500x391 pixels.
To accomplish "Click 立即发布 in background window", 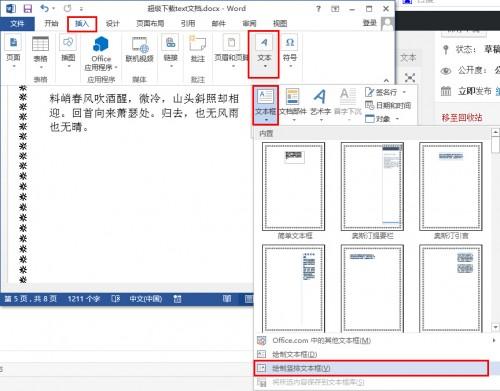I will point(474,91).
